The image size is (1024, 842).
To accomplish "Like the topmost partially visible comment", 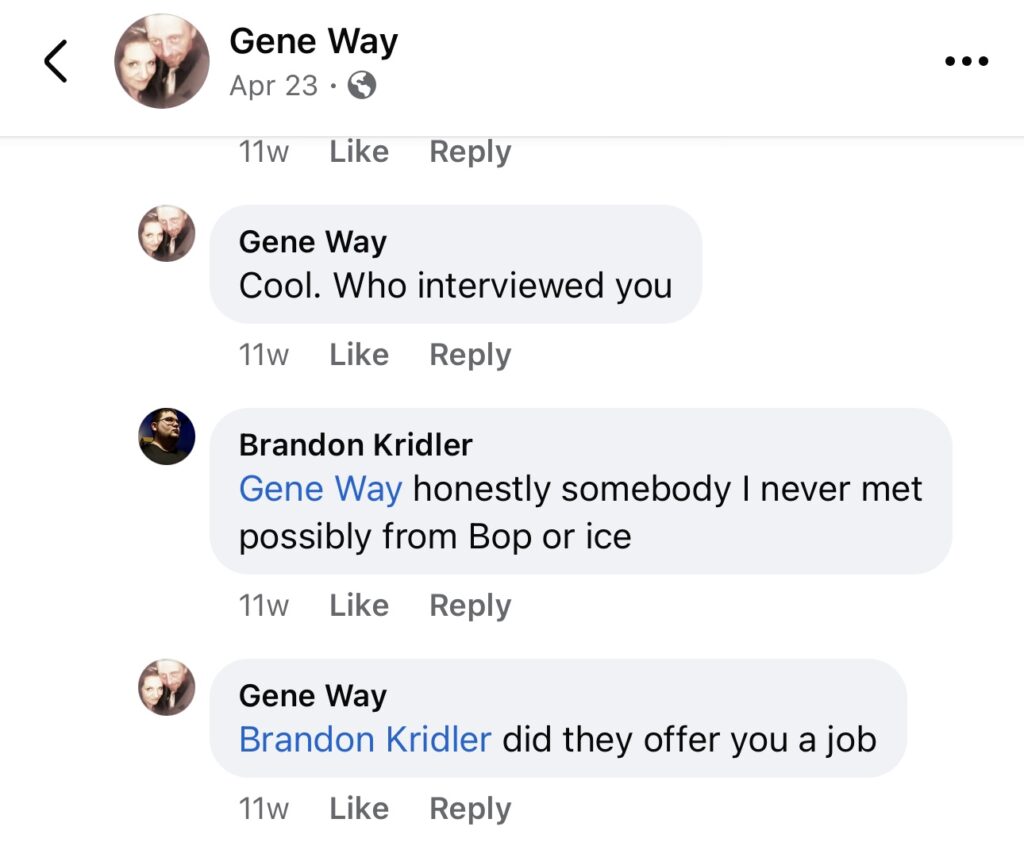I will click(x=358, y=152).
